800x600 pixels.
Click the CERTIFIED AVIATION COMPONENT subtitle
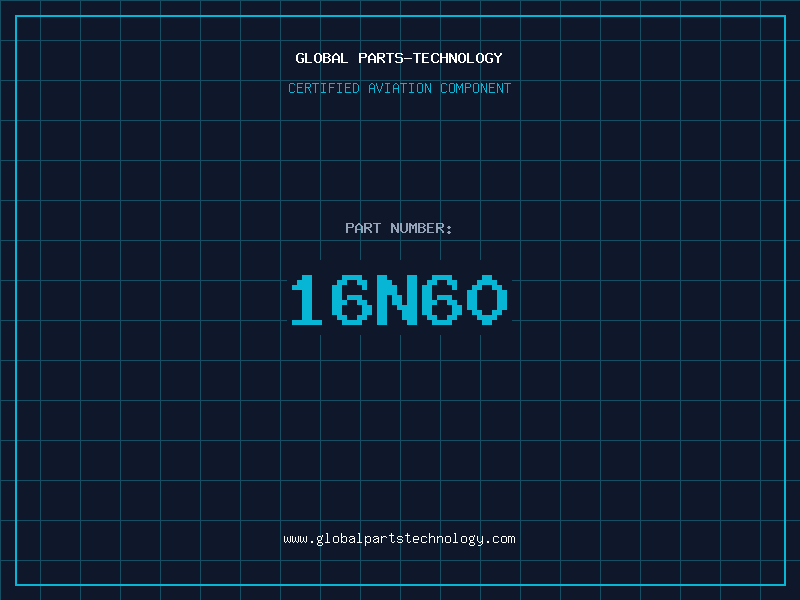coord(399,88)
